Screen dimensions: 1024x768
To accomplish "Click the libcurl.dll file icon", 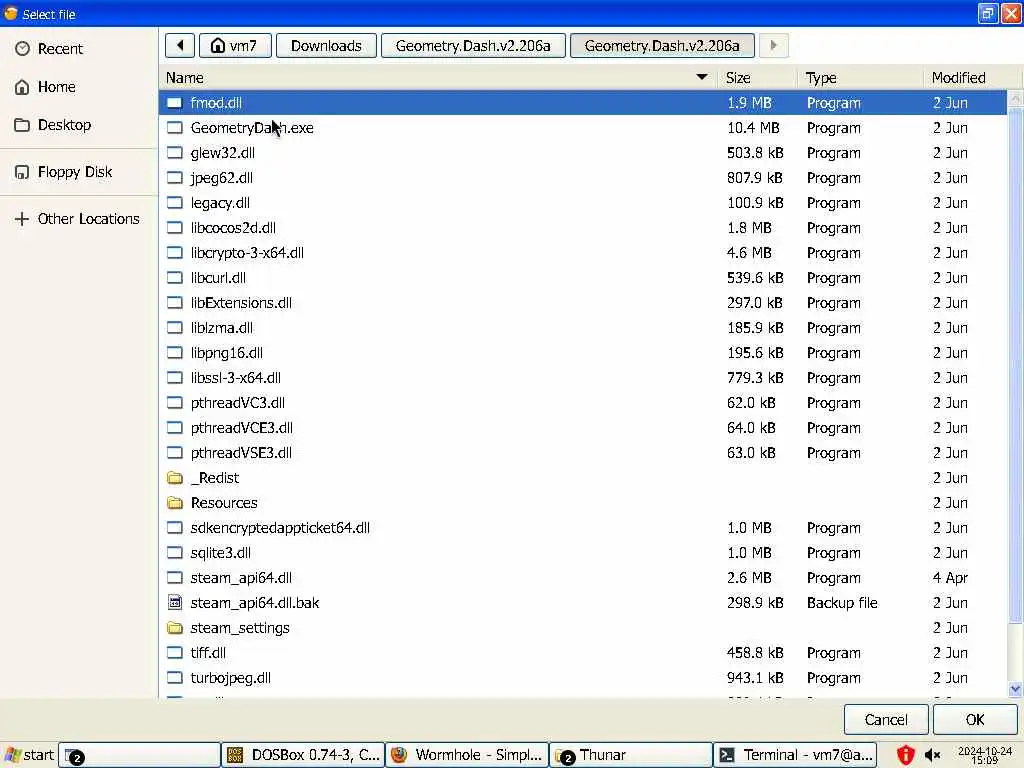I will tap(174, 278).
